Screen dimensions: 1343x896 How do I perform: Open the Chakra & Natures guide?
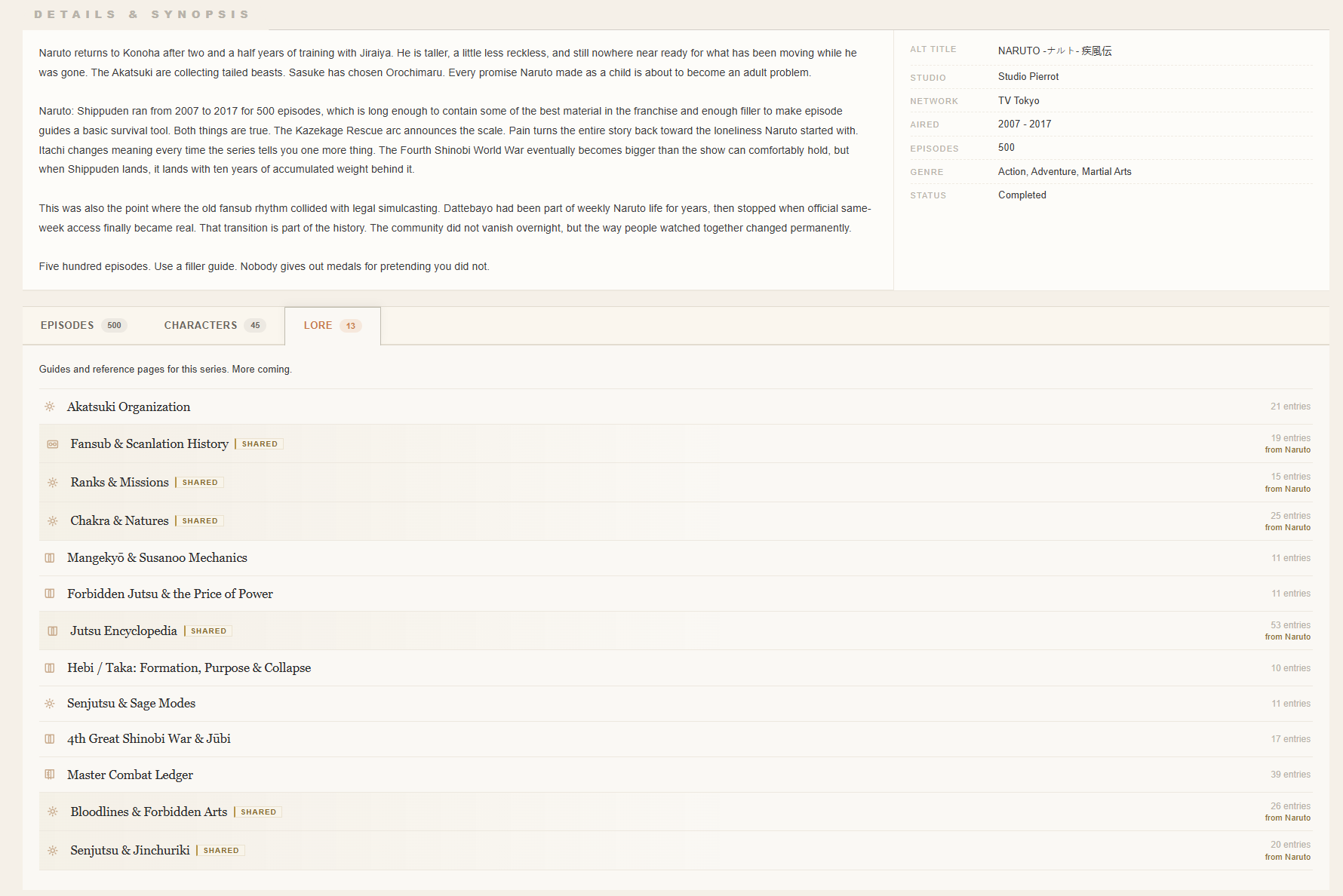(x=119, y=520)
